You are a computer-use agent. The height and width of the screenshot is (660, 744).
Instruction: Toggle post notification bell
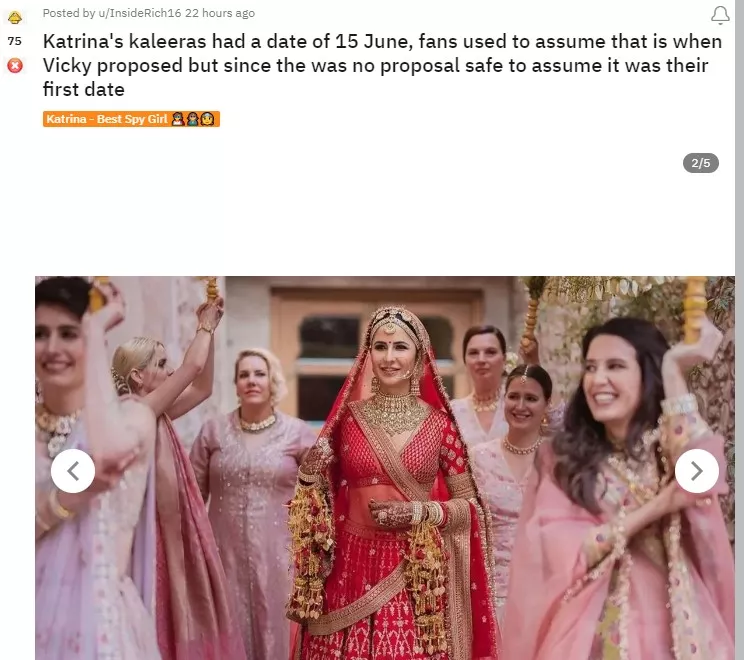720,15
